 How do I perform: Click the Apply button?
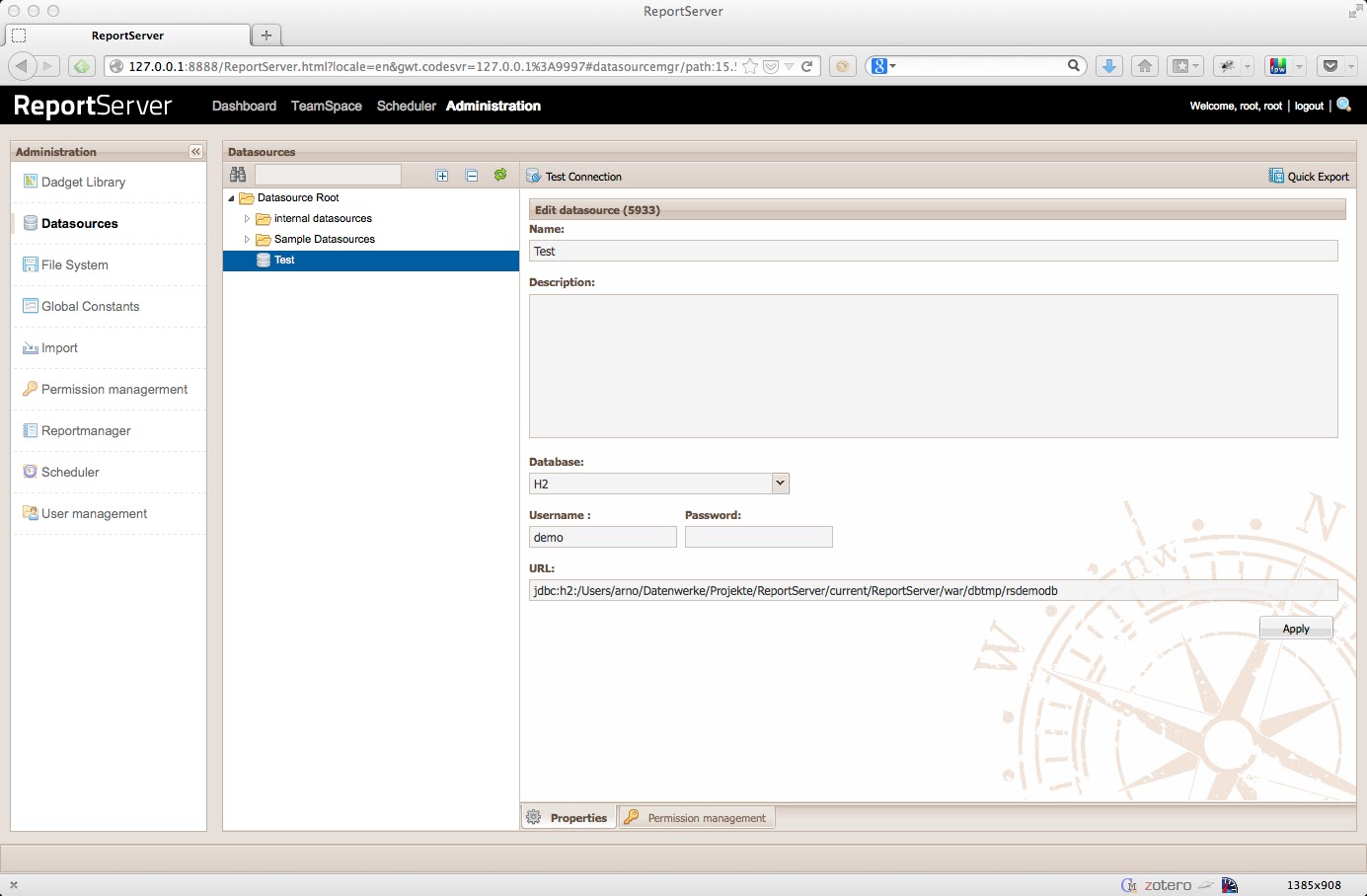click(x=1296, y=629)
